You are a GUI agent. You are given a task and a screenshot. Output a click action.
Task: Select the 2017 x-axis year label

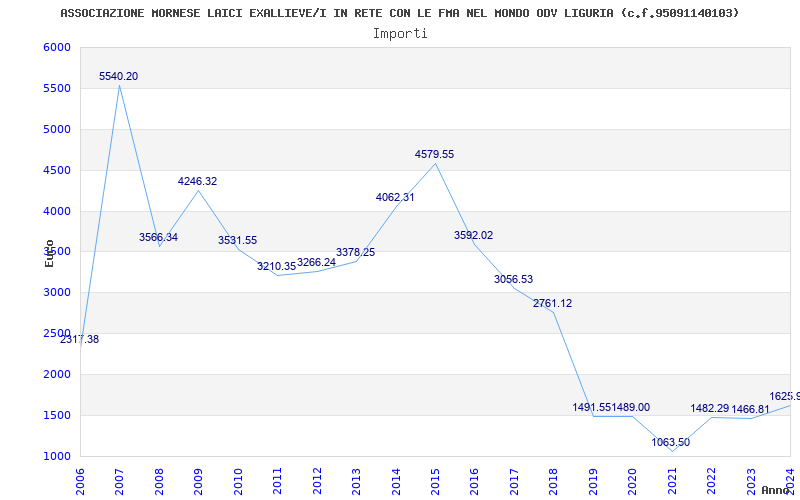514,480
